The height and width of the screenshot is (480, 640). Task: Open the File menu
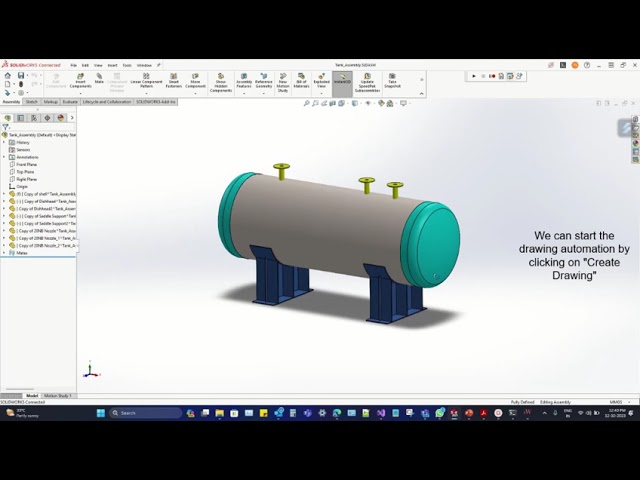73,65
